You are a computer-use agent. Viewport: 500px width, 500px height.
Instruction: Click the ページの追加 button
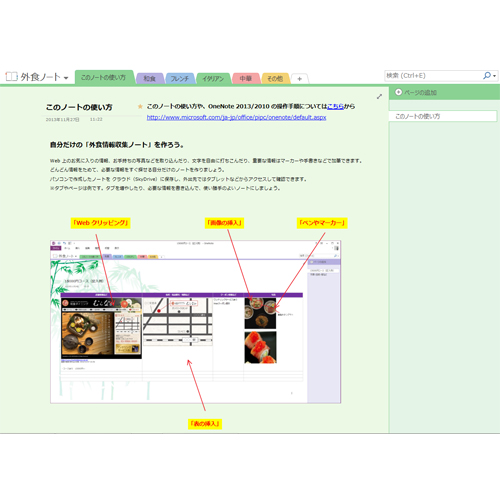pyautogui.click(x=416, y=92)
